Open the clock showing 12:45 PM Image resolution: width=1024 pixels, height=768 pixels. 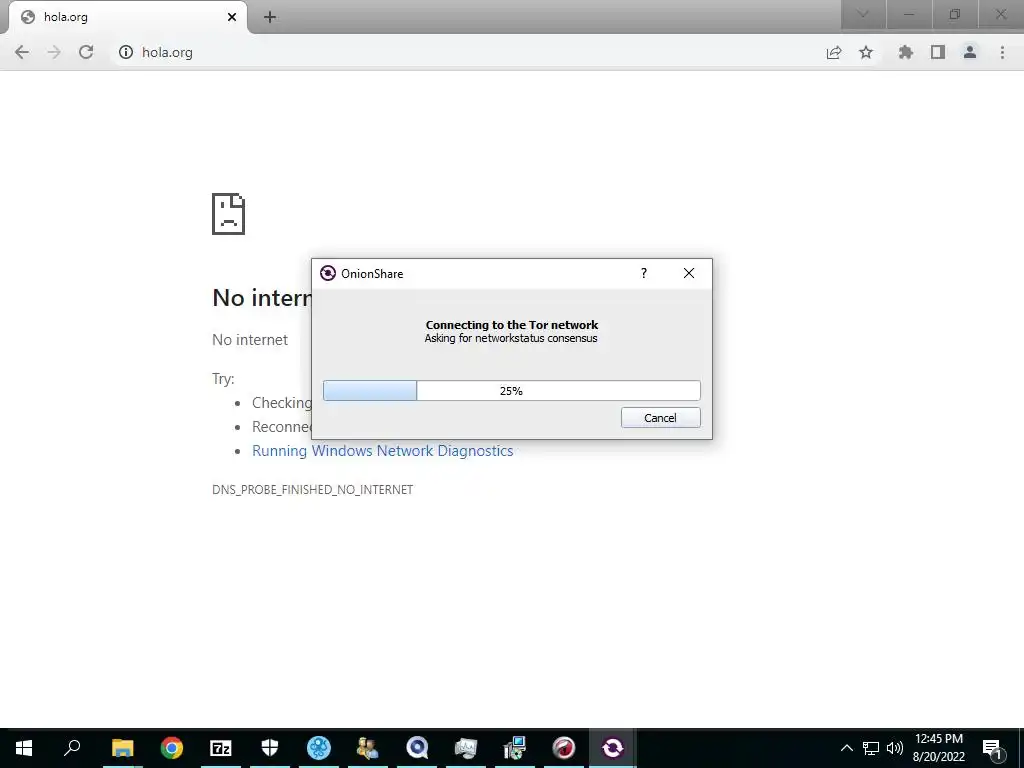tap(938, 748)
